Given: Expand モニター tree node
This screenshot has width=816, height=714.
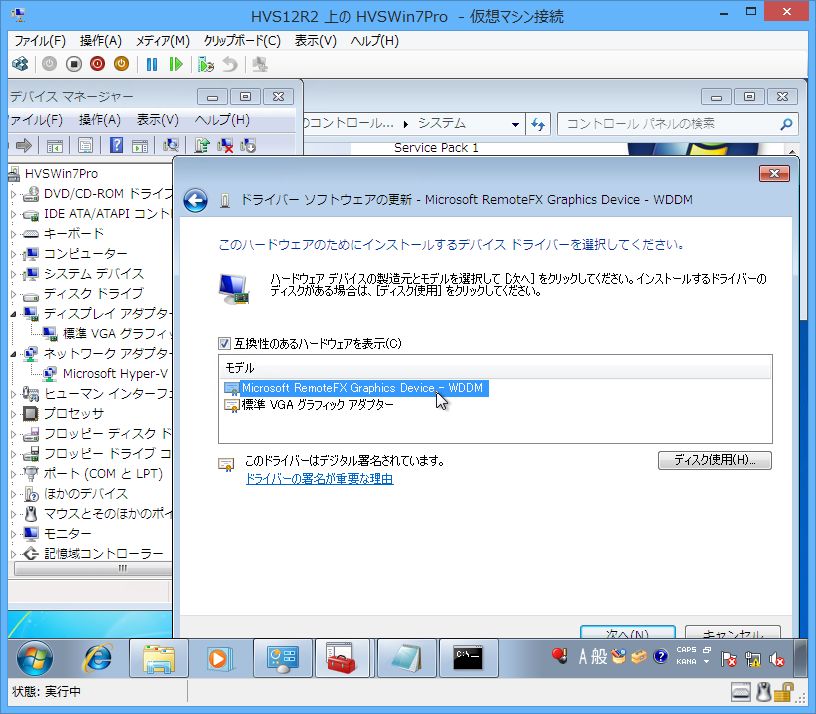Looking at the screenshot, I should tap(14, 534).
